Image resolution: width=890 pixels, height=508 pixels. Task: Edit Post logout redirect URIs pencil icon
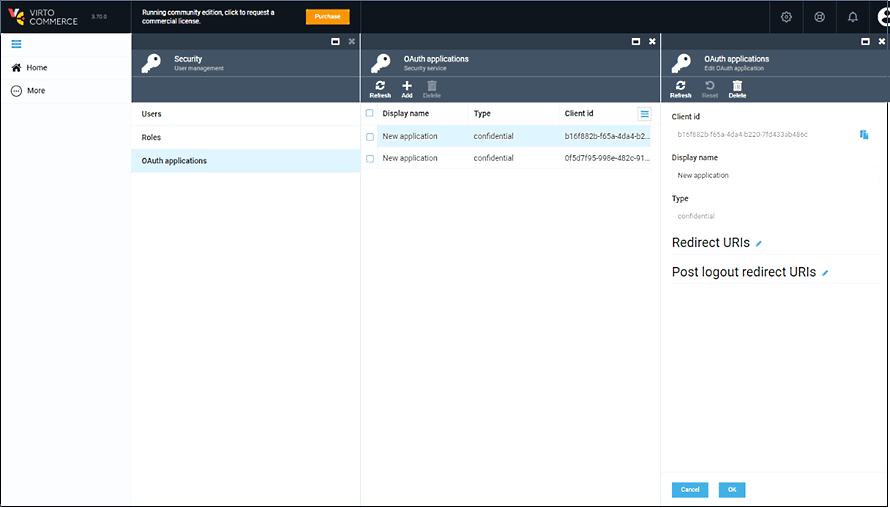825,273
